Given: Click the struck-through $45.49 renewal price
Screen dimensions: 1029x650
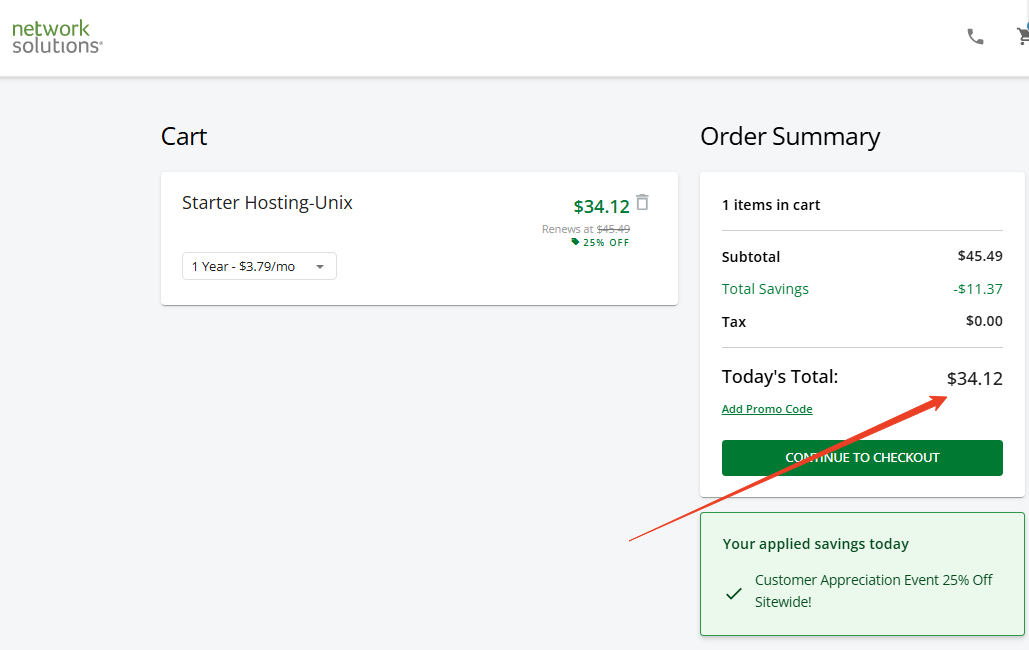Looking at the screenshot, I should click(613, 229).
